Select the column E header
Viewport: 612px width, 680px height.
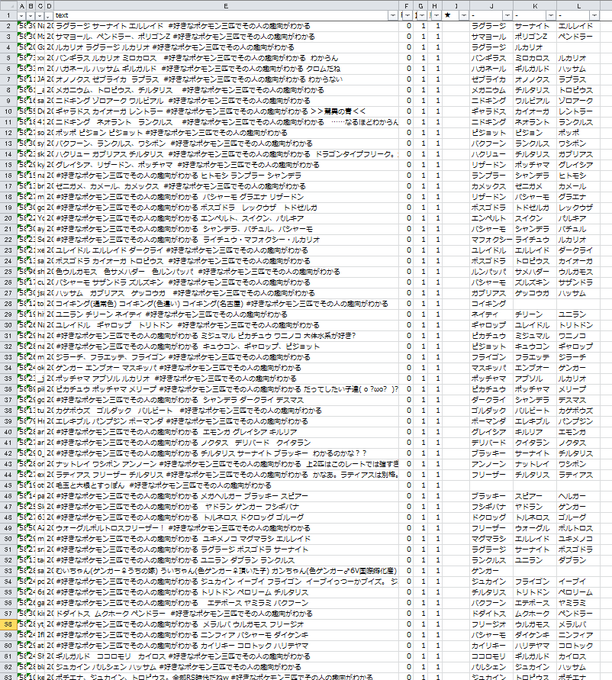pyautogui.click(x=226, y=6)
